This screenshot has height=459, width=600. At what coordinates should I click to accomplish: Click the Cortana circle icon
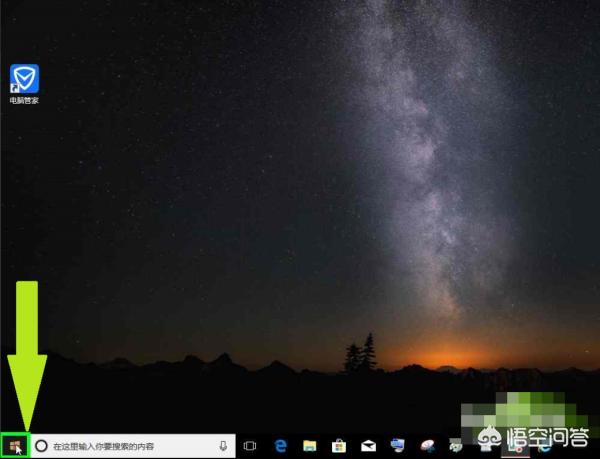41,446
